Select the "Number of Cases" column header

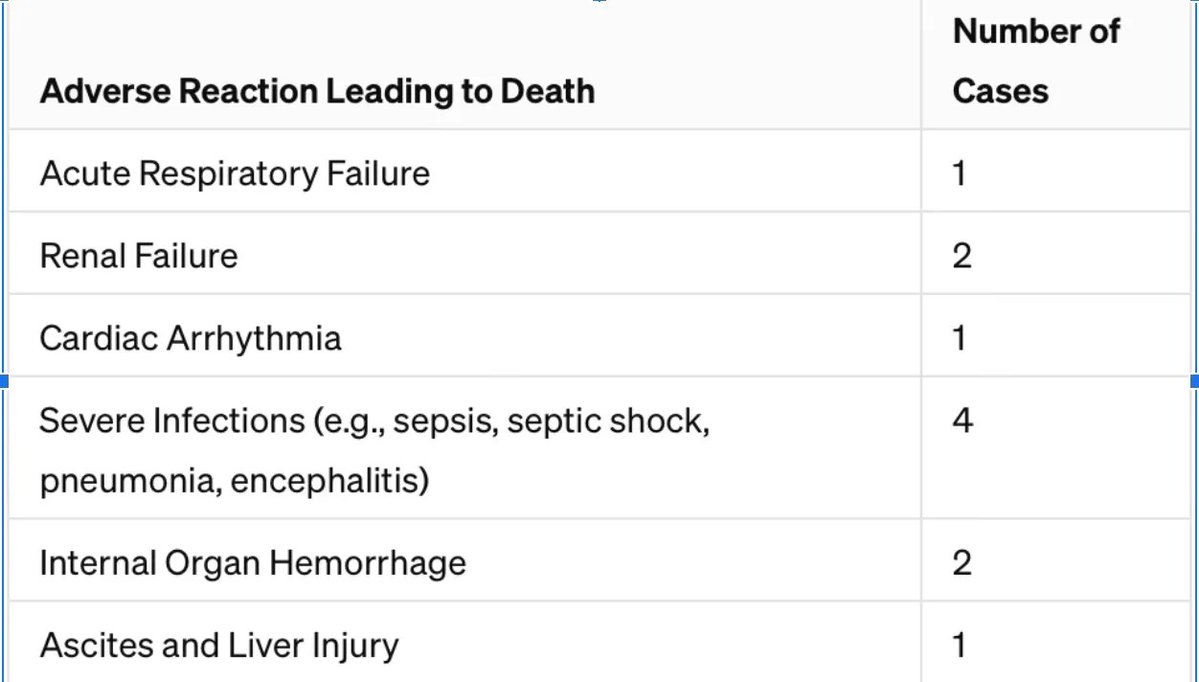(1036, 62)
